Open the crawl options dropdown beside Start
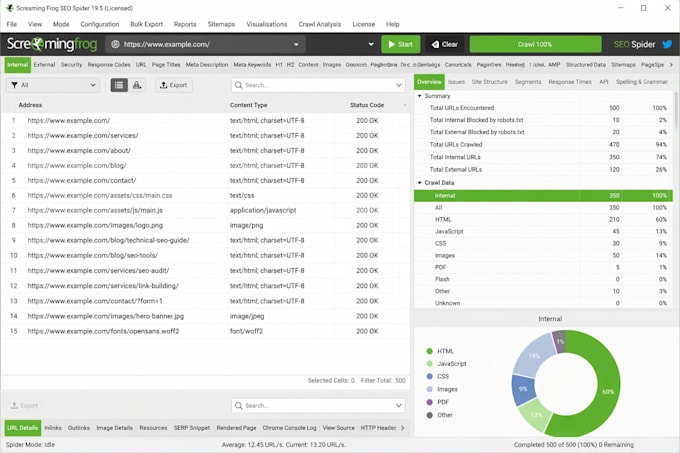Screen dimensions: 680x453 371,44
